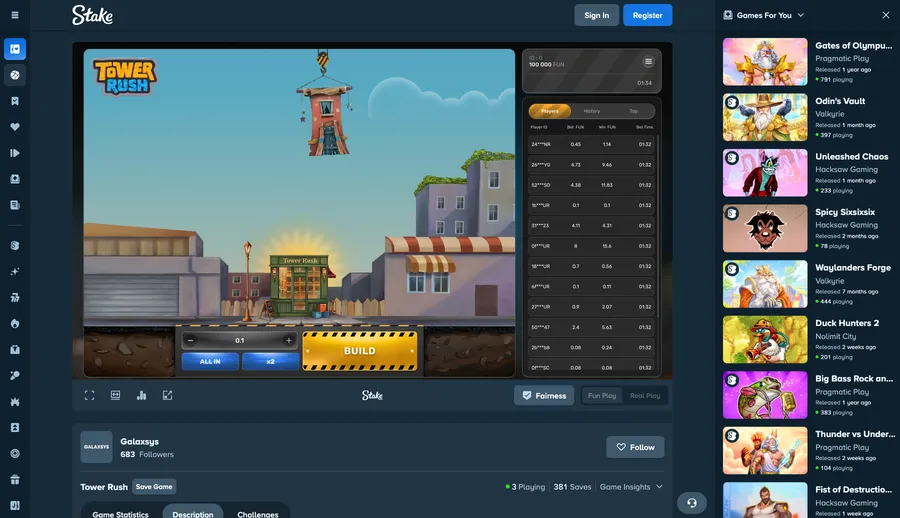The width and height of the screenshot is (900, 518).
Task: Click the Tower Rush logo in the game
Action: click(125, 77)
